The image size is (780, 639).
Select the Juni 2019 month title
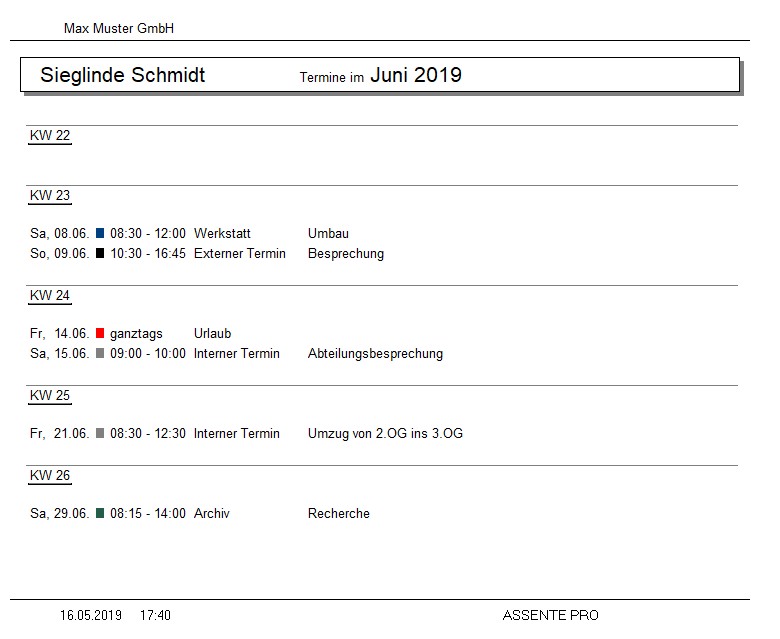(x=416, y=75)
